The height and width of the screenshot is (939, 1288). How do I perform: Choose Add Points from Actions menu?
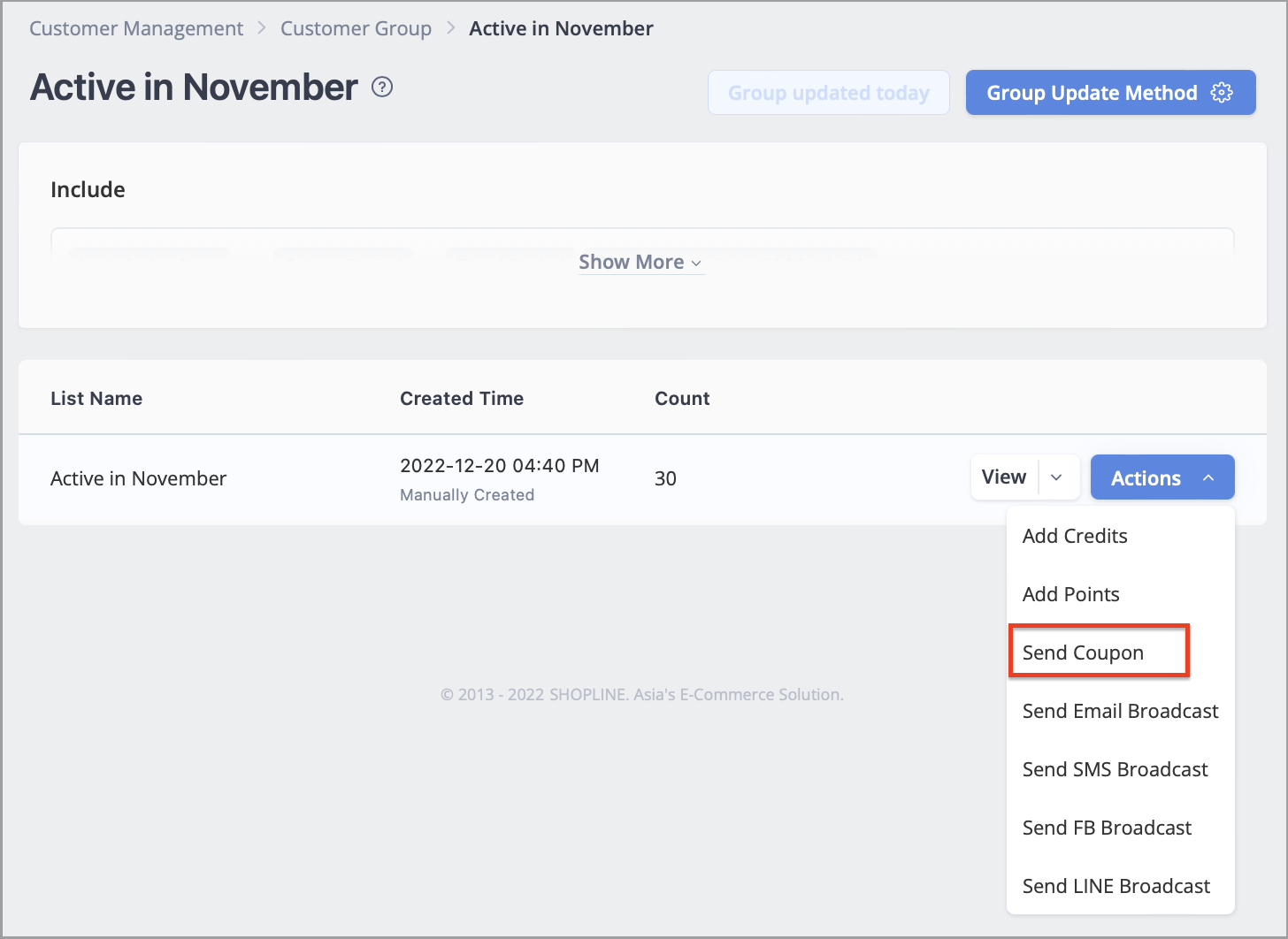[1120, 594]
